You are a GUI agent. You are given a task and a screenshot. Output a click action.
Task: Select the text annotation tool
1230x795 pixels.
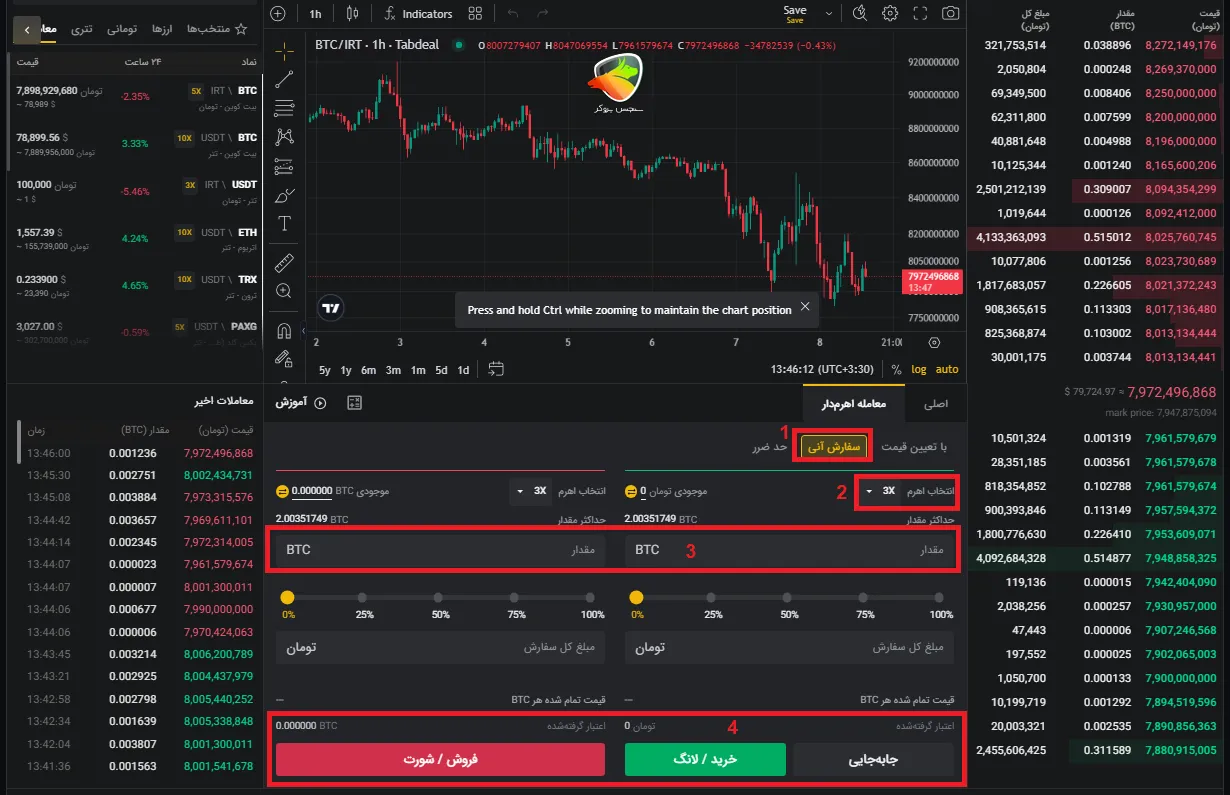click(x=284, y=223)
